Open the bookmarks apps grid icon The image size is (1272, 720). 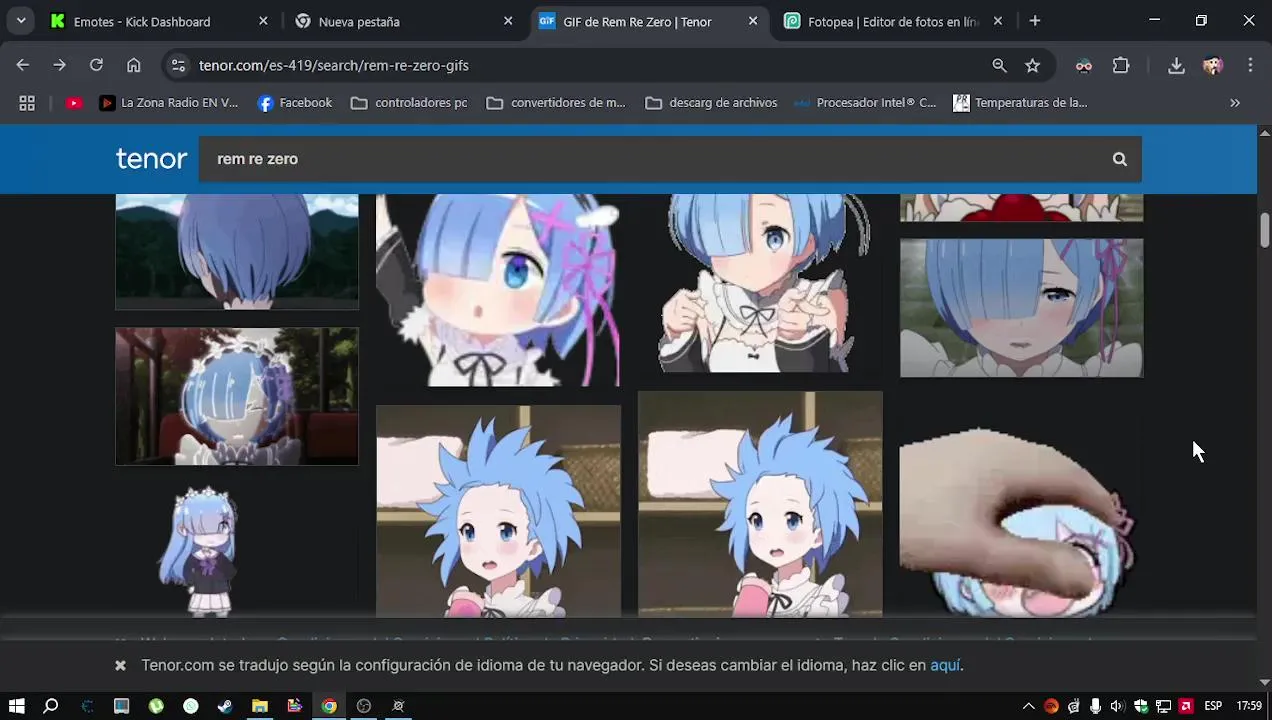(27, 103)
